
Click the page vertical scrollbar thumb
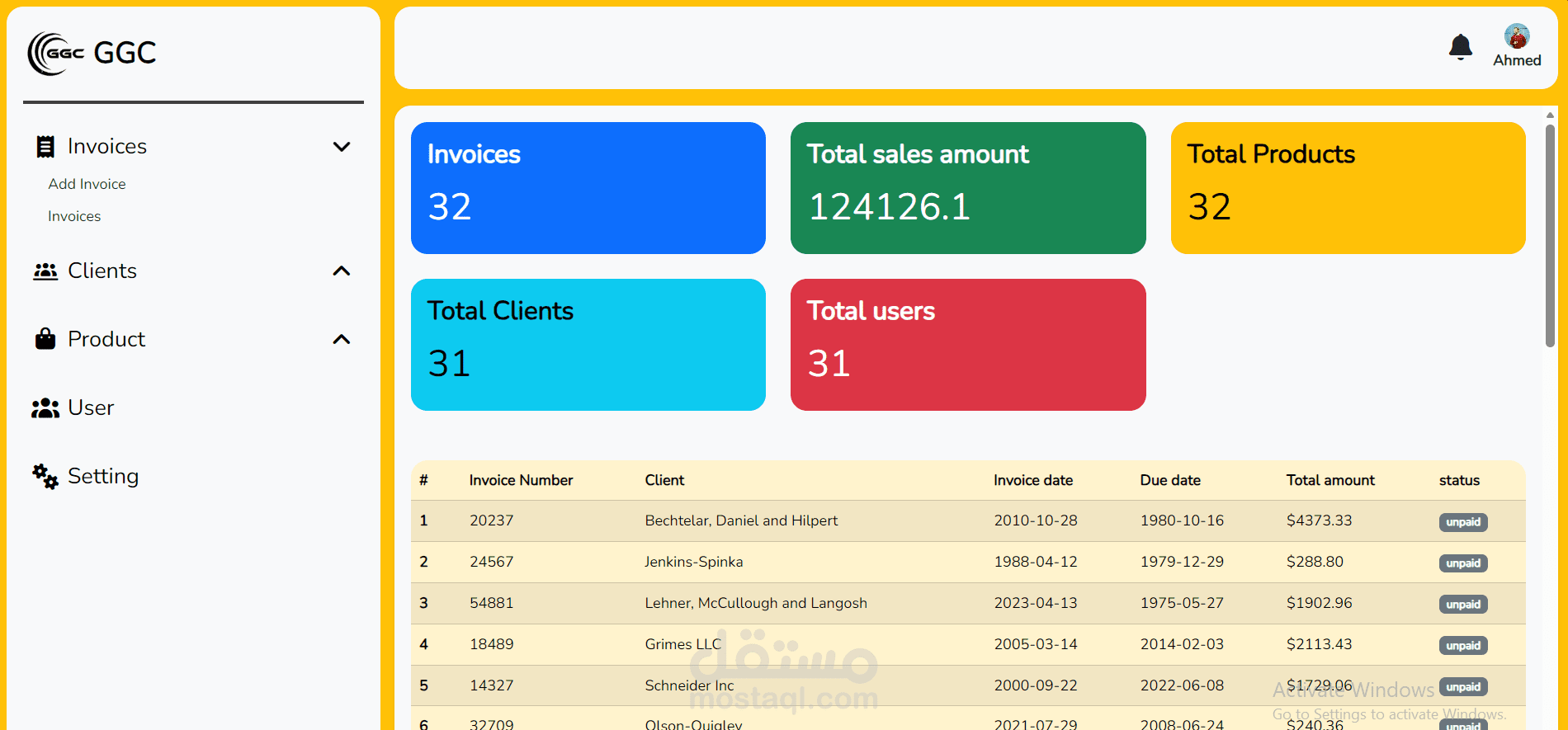click(1550, 235)
